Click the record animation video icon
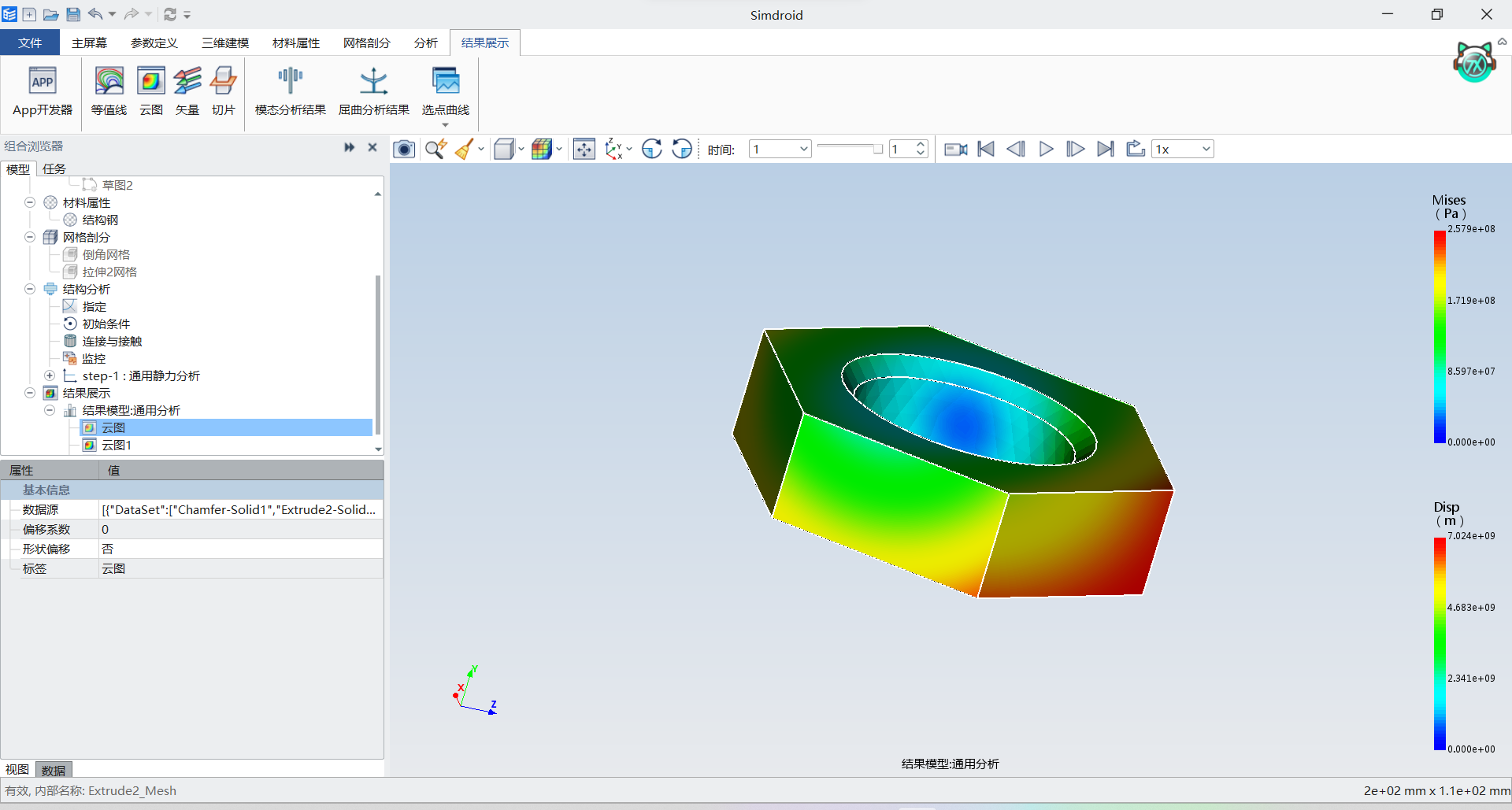The height and width of the screenshot is (810, 1512). pos(956,149)
